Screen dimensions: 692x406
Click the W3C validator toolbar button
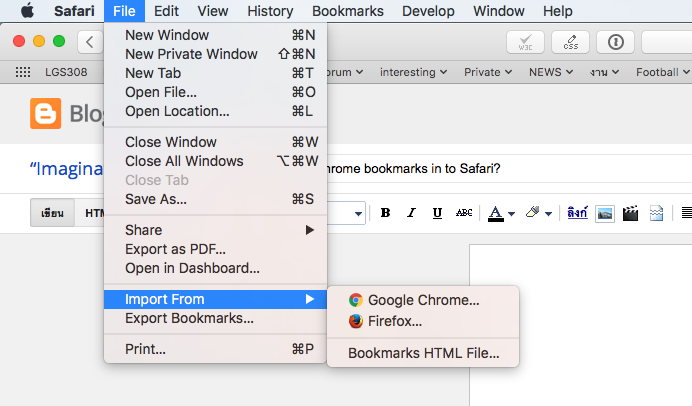(525, 43)
